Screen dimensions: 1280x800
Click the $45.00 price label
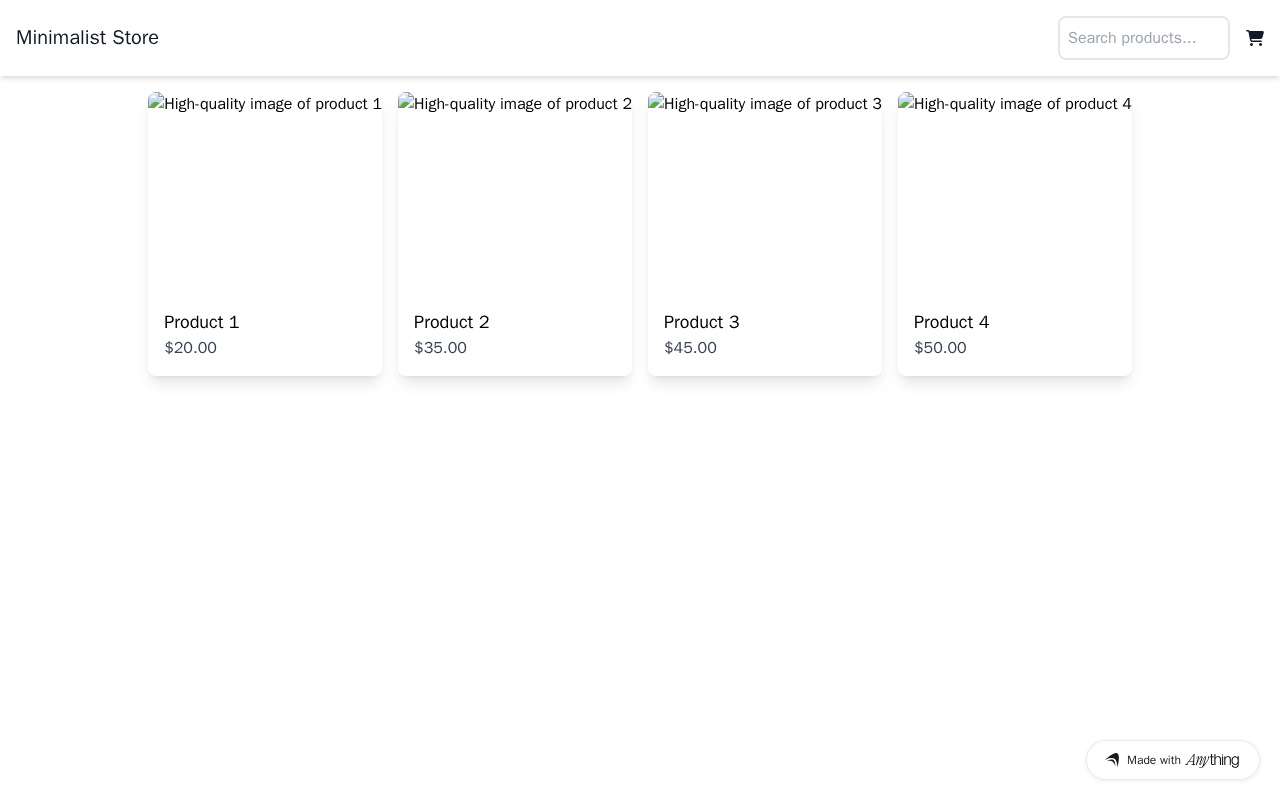click(691, 348)
